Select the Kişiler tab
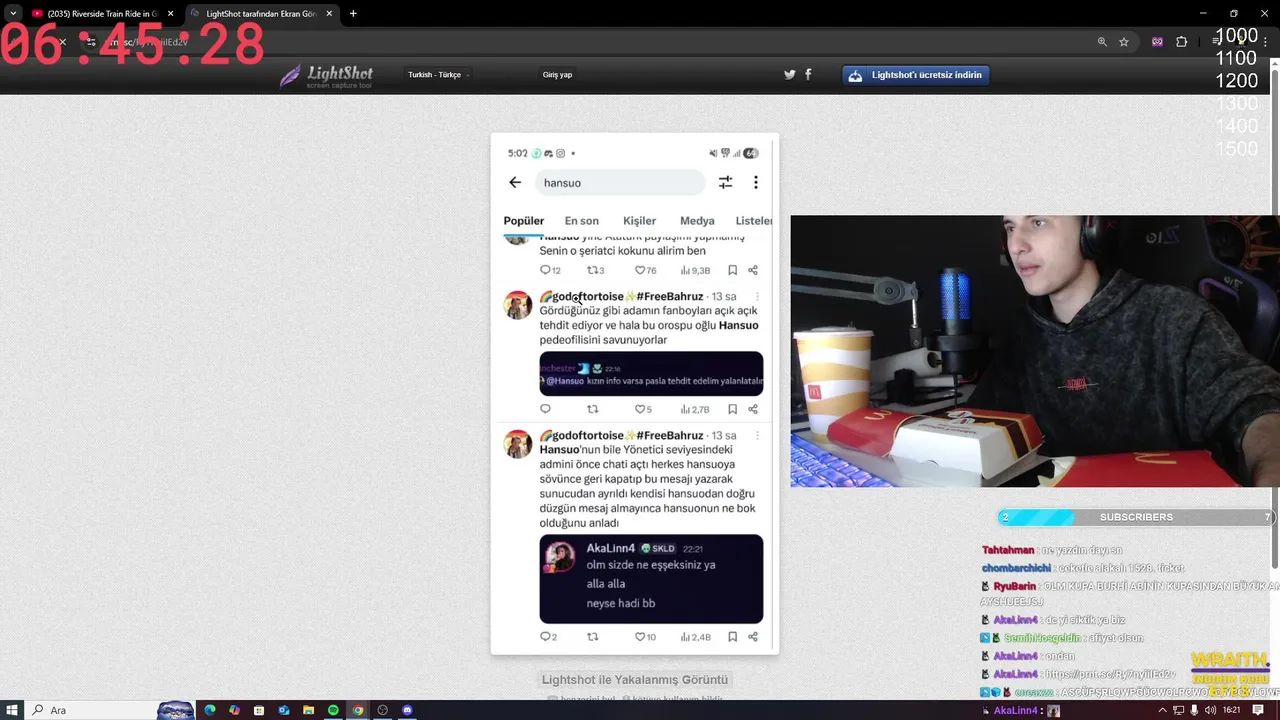 (640, 221)
